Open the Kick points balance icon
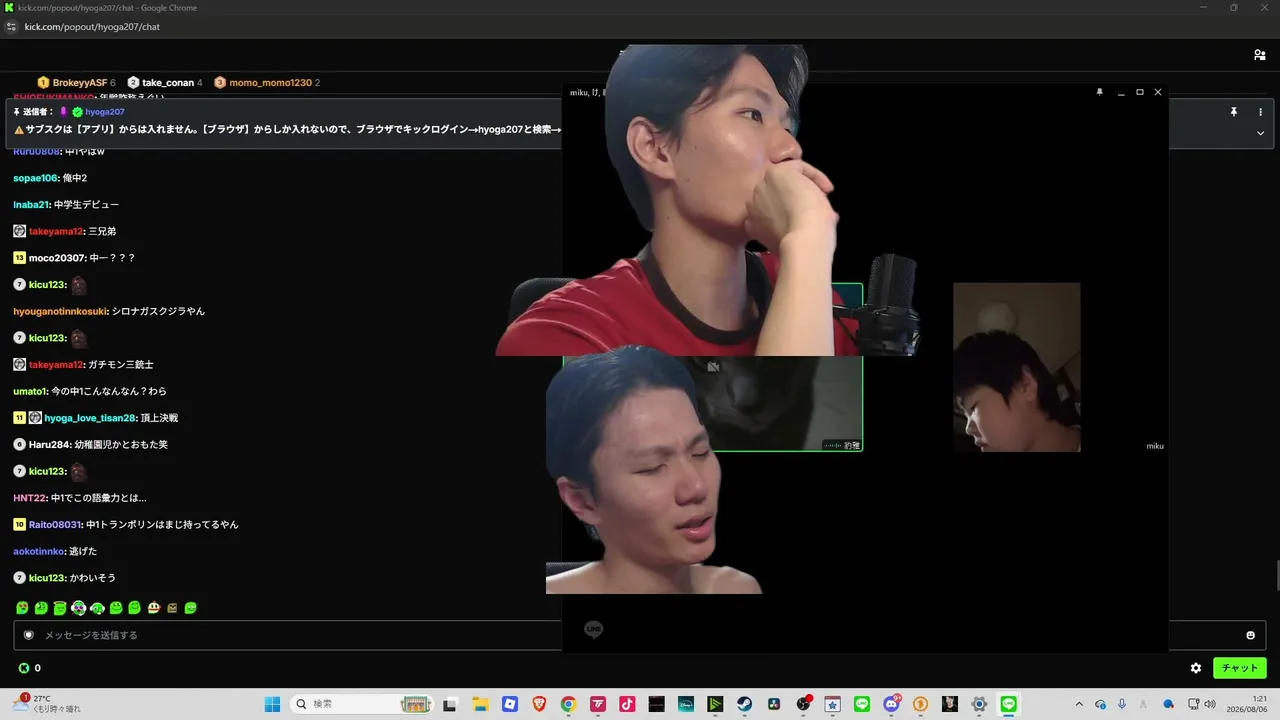Image resolution: width=1280 pixels, height=720 pixels. tap(24, 668)
